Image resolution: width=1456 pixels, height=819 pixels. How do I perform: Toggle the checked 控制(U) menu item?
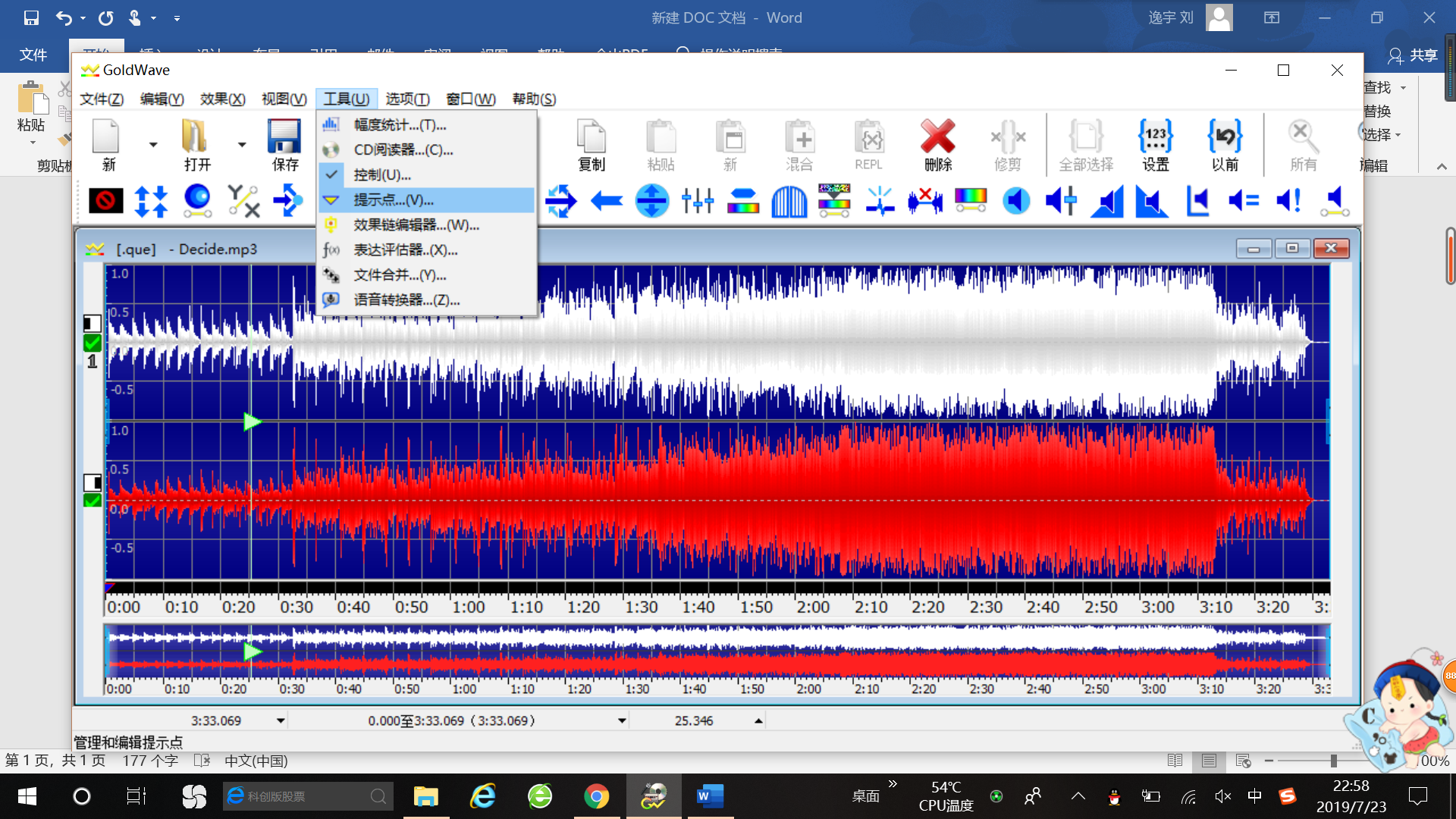pyautogui.click(x=382, y=175)
